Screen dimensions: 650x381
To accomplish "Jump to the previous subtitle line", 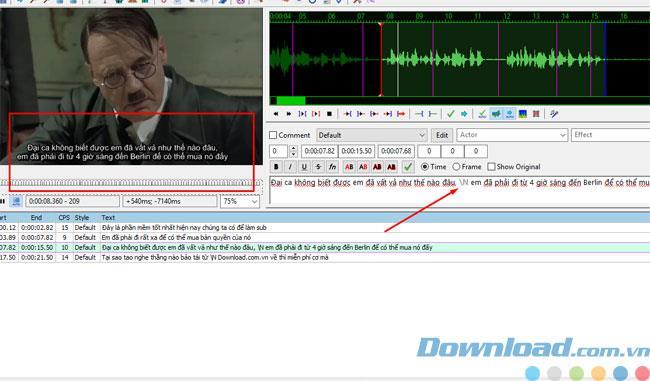I will [276, 114].
